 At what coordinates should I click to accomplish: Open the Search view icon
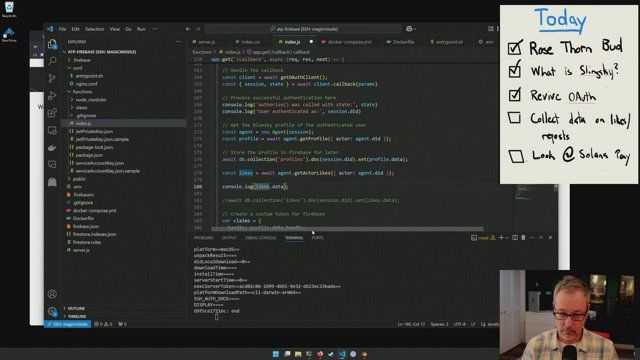(x=52, y=61)
